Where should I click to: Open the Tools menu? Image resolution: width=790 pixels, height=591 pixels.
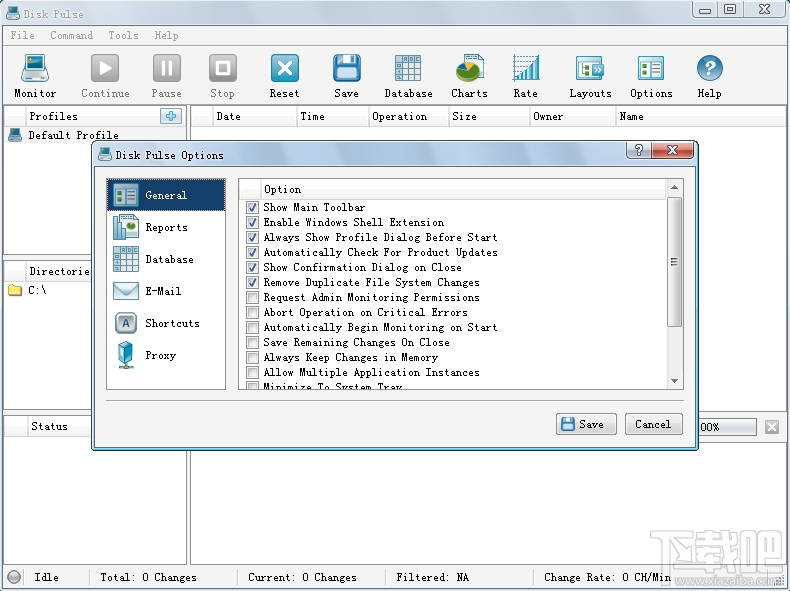[123, 35]
